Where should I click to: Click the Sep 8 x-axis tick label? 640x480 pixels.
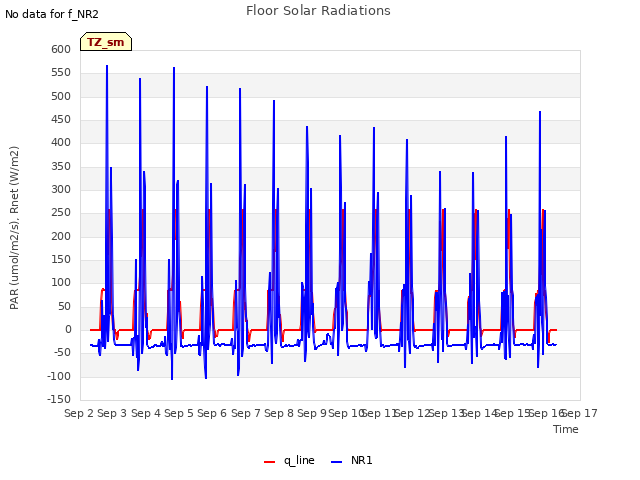pos(279,413)
